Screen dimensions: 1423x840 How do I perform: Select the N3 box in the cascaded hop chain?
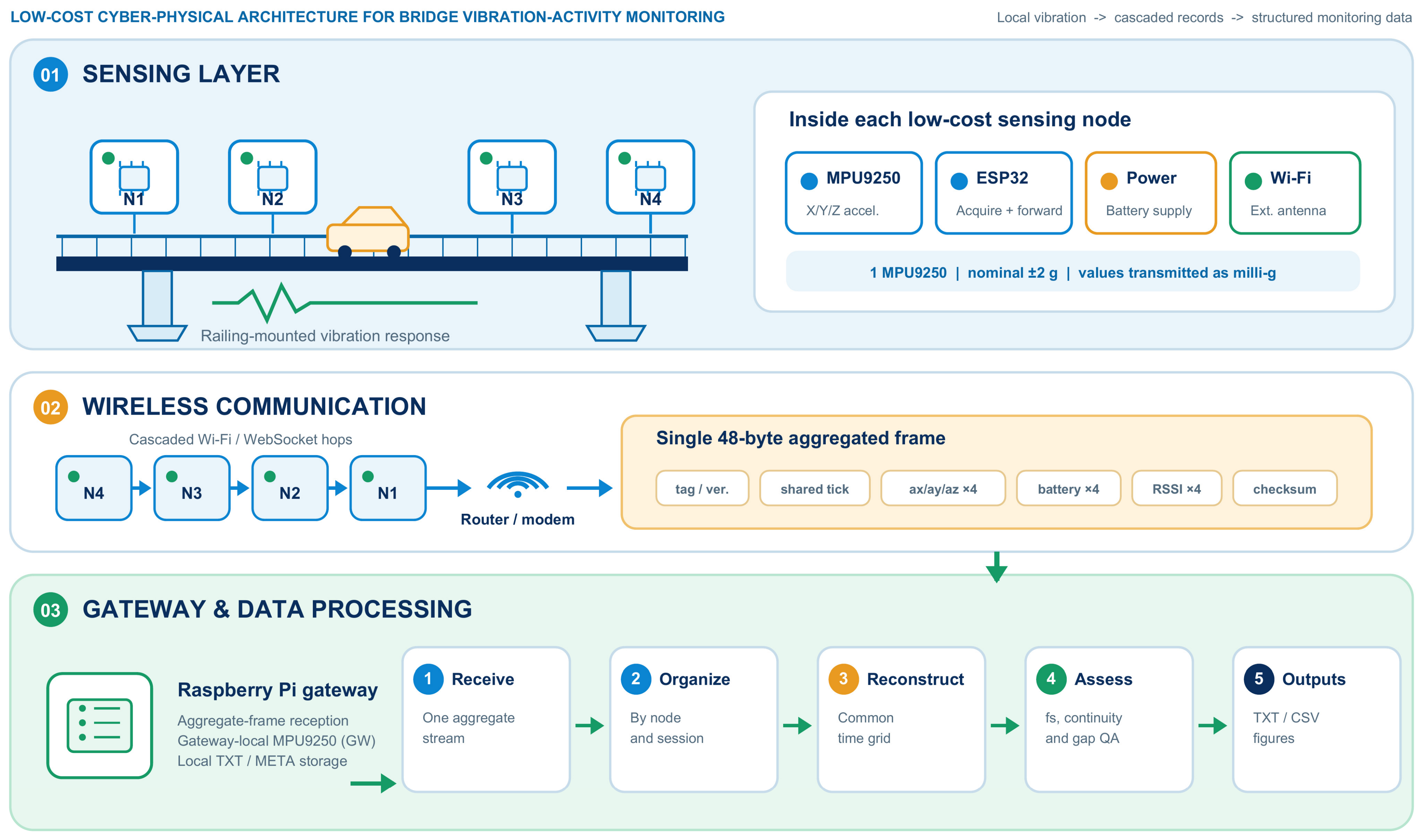tap(192, 488)
